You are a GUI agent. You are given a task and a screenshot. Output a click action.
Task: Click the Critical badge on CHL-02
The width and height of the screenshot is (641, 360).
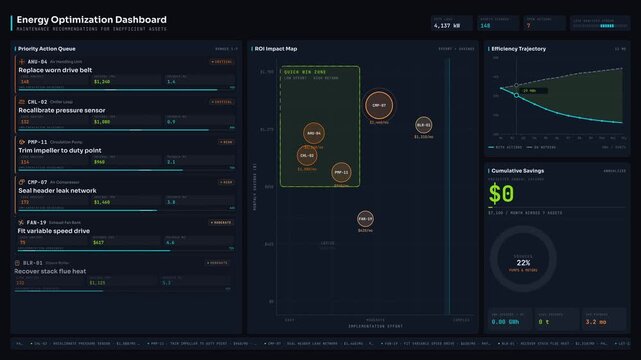pyautogui.click(x=222, y=102)
